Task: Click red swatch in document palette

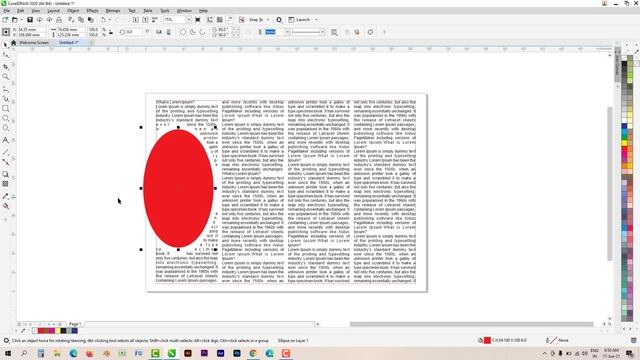Action: coord(41,331)
